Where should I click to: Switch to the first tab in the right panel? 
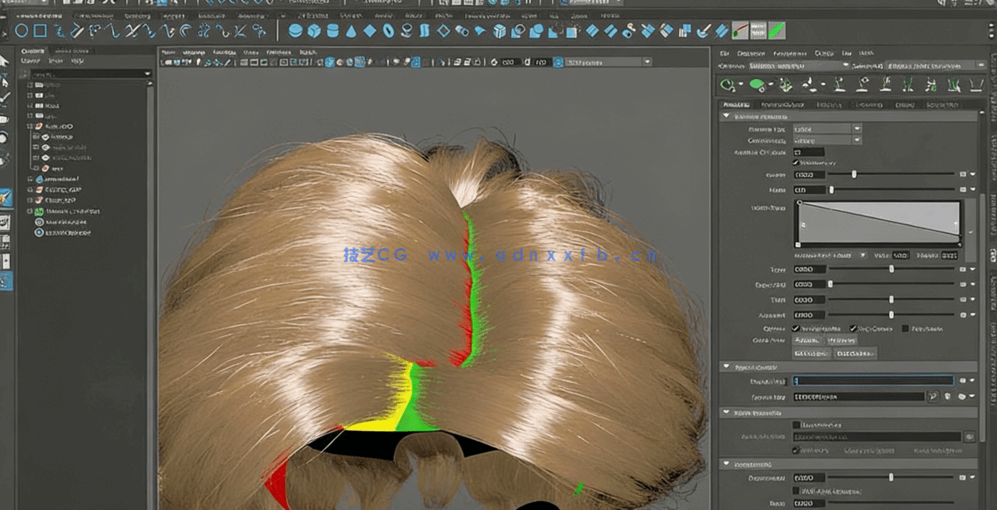(737, 104)
